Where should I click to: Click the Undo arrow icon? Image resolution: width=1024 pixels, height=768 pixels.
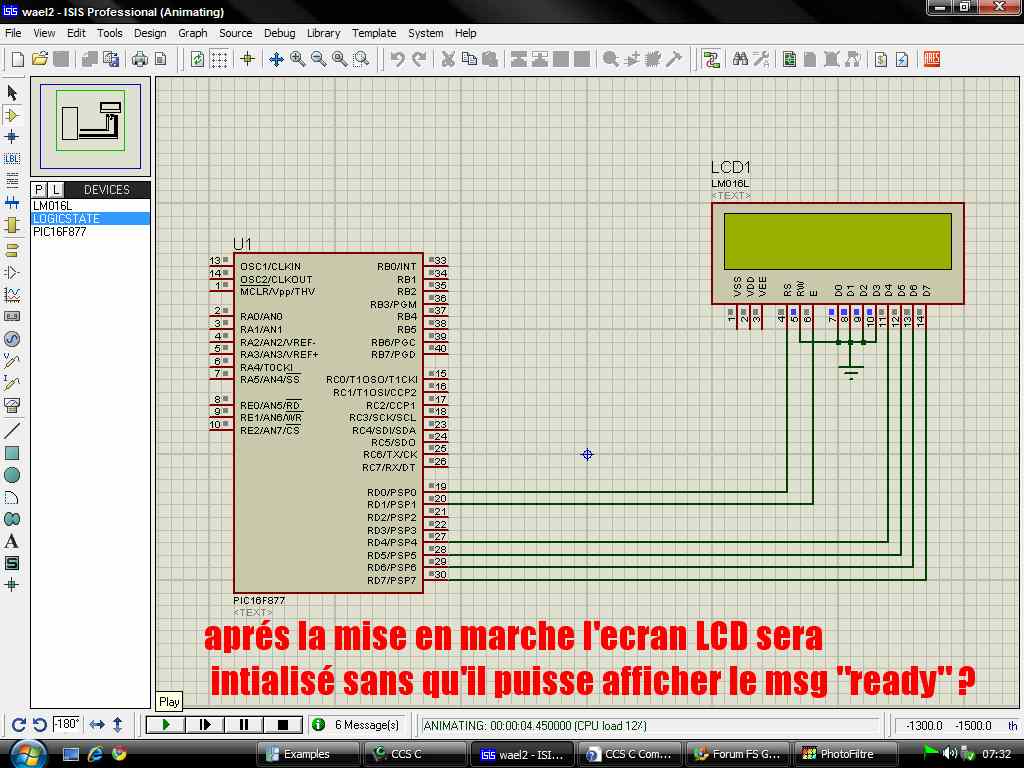(397, 59)
